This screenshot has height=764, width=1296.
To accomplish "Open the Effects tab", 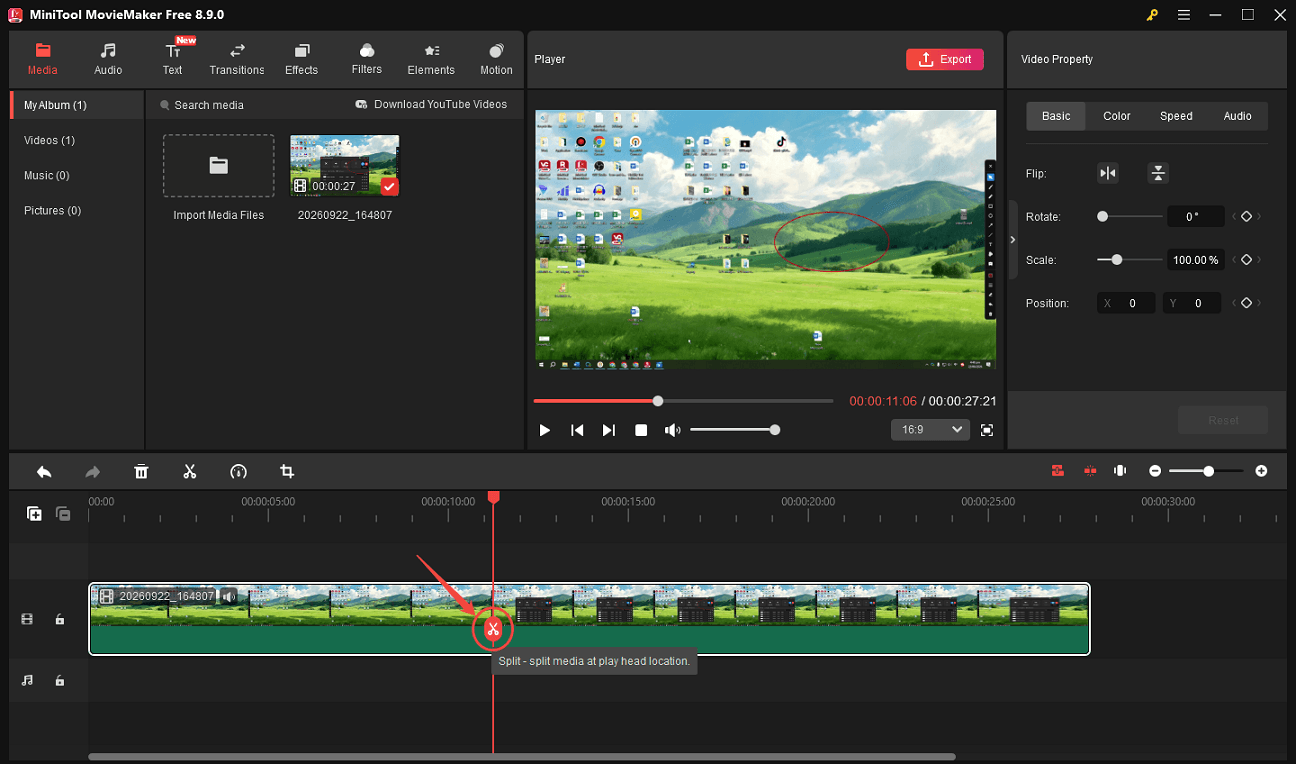I will 301,59.
